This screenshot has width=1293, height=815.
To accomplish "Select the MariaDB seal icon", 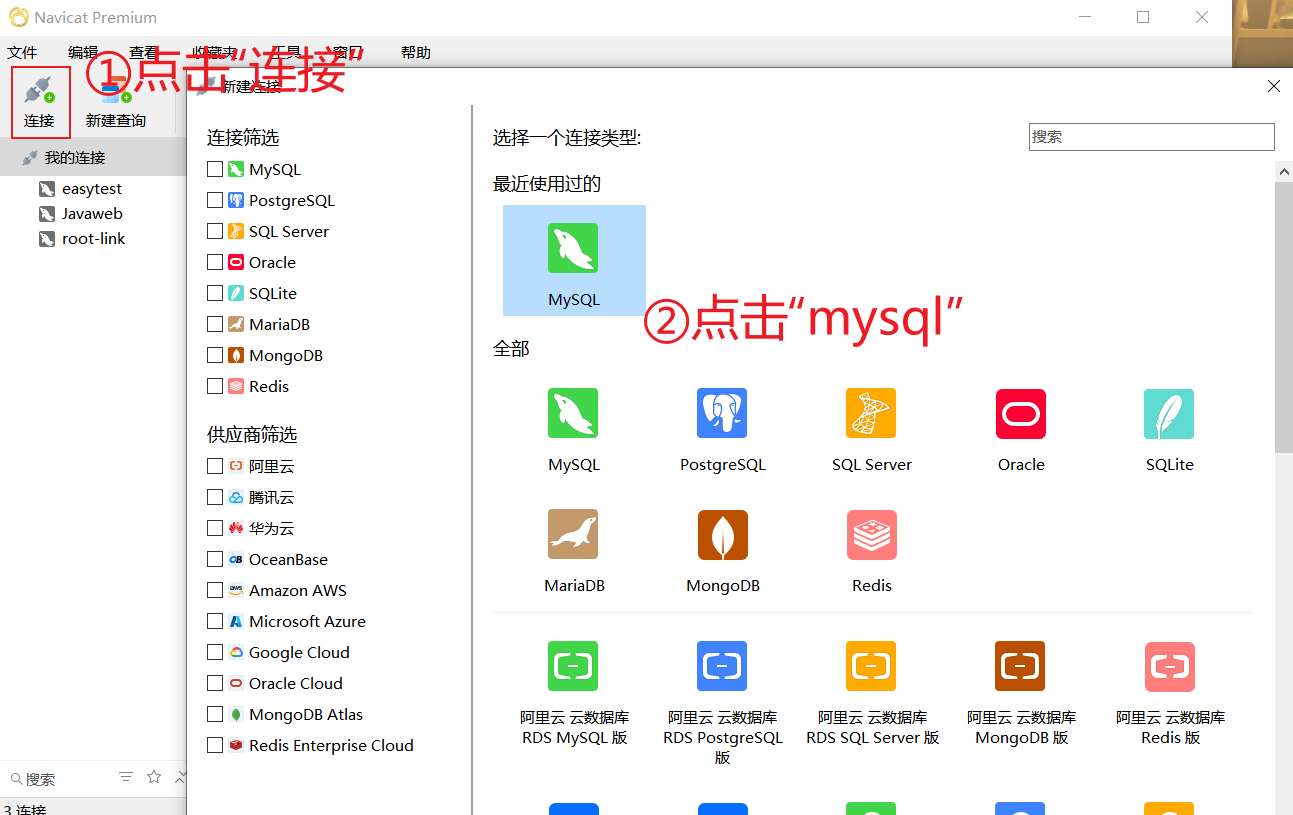I will coord(573,534).
